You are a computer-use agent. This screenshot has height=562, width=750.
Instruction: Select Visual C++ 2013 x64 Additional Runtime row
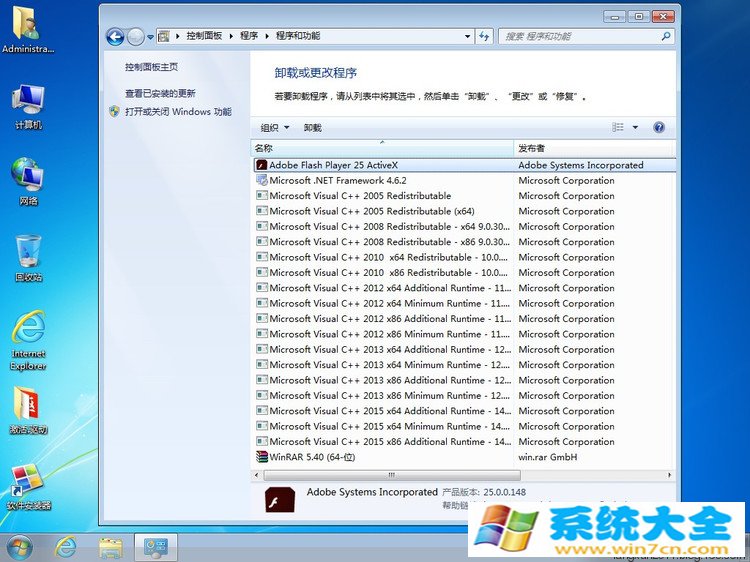point(463,349)
